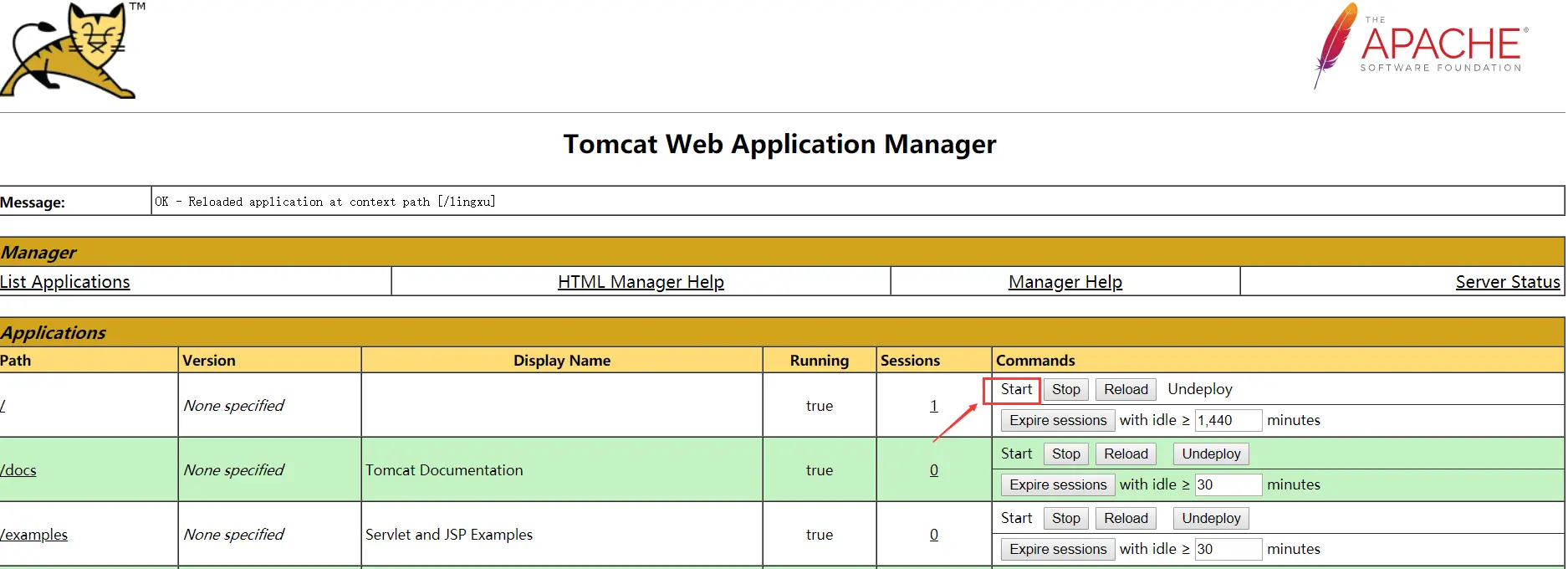The image size is (1568, 569).
Task: Stop the root / application
Action: coord(1066,389)
